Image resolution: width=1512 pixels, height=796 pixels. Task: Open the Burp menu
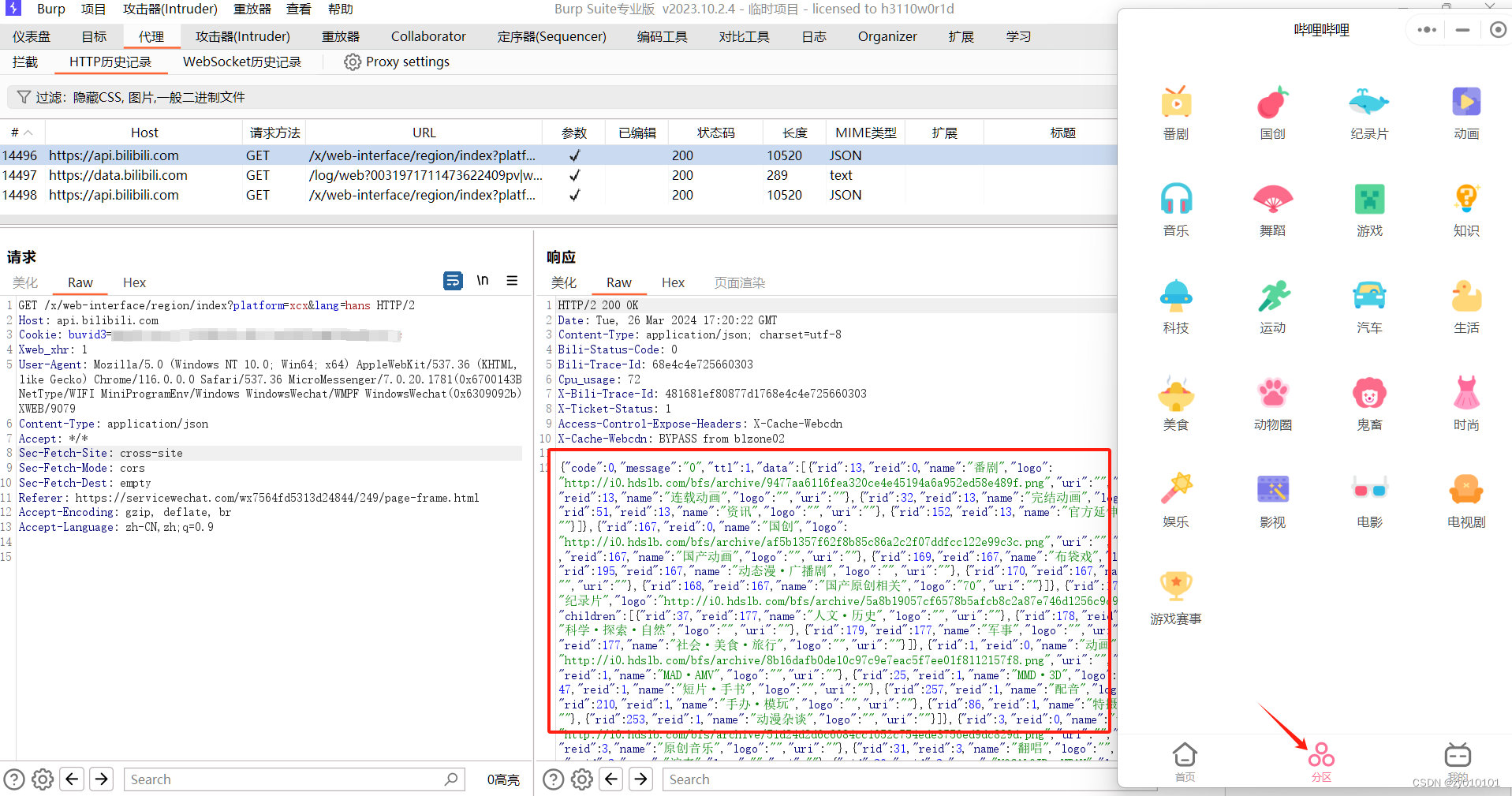(50, 9)
